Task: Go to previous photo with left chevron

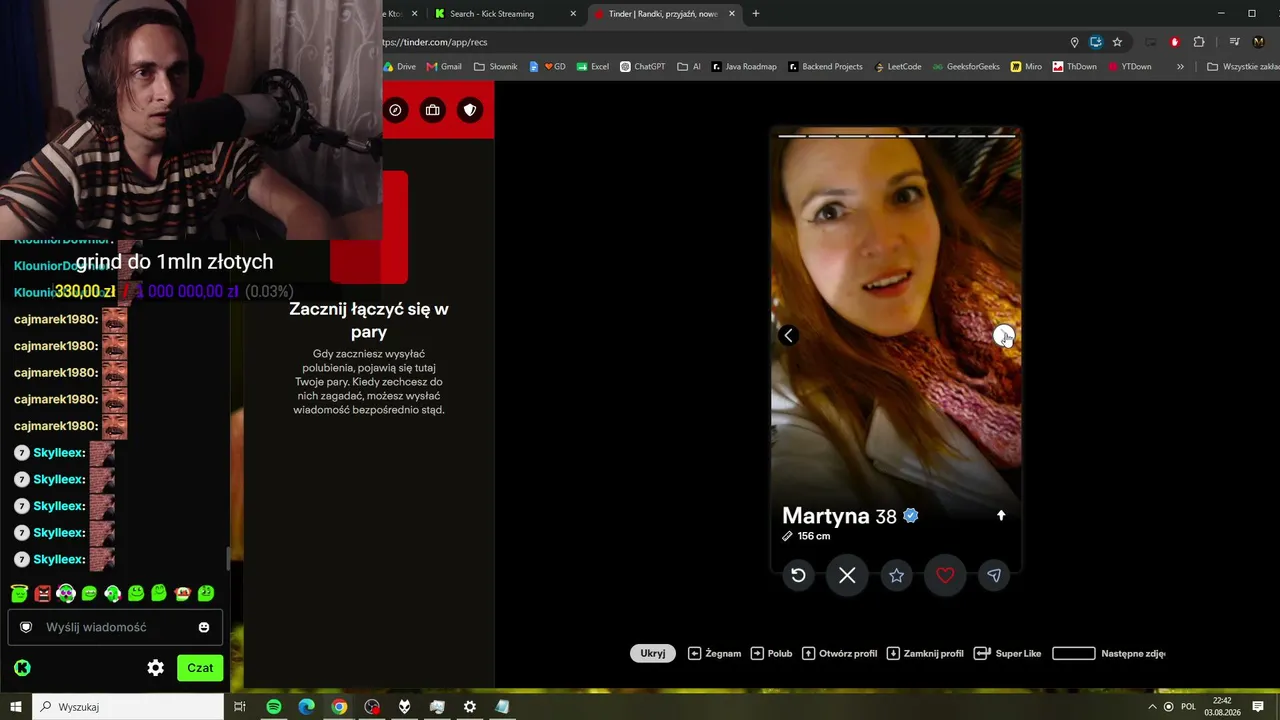Action: (788, 336)
